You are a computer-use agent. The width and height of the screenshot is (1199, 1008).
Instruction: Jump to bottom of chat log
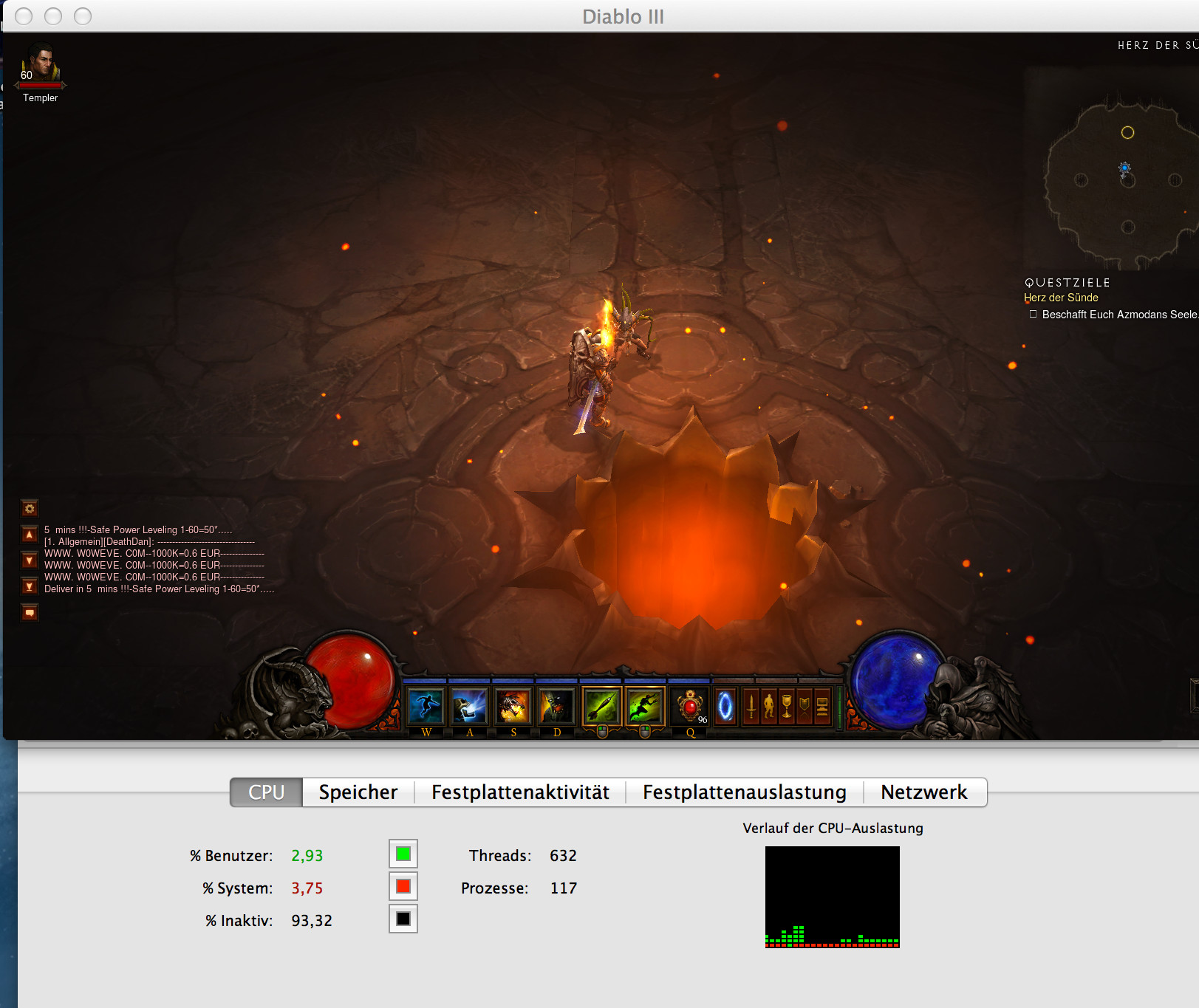30,586
